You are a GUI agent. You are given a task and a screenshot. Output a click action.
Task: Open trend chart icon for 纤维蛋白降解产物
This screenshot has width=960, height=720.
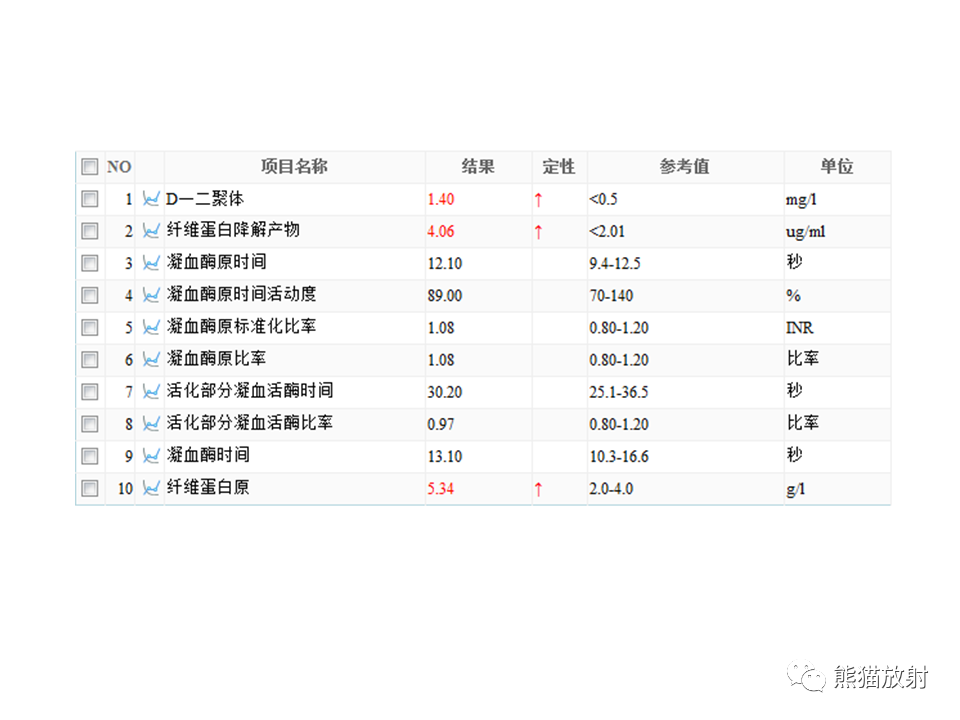[x=151, y=231]
